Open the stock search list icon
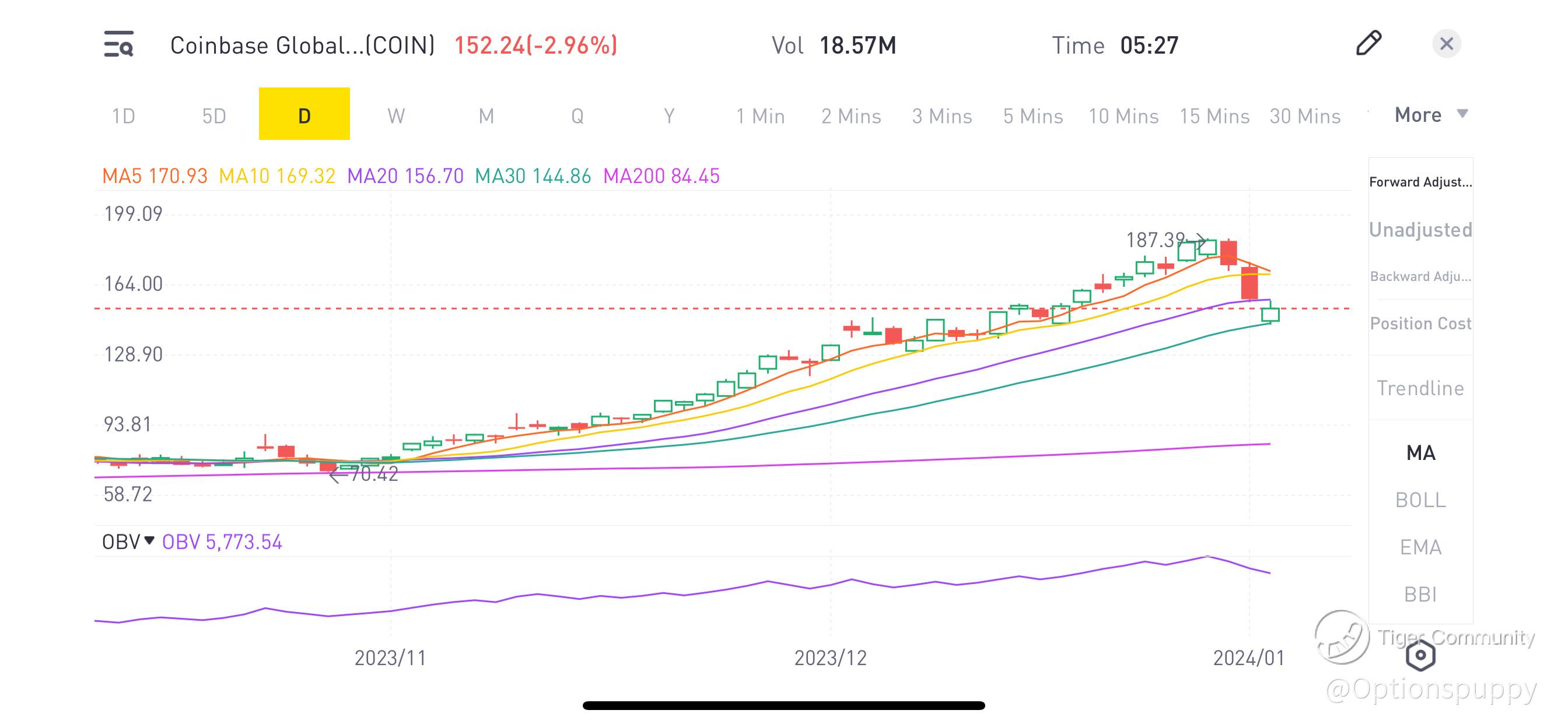Screen dimensions: 1568x724 coord(118,44)
